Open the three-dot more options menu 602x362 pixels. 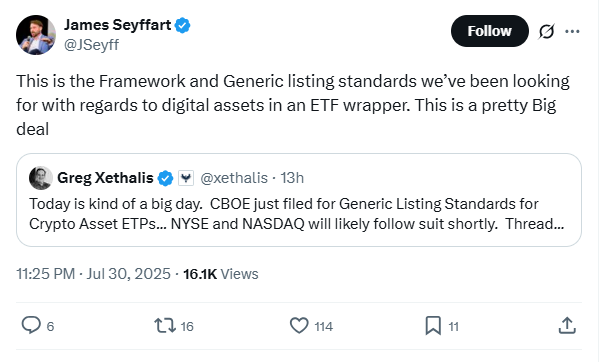(x=572, y=31)
